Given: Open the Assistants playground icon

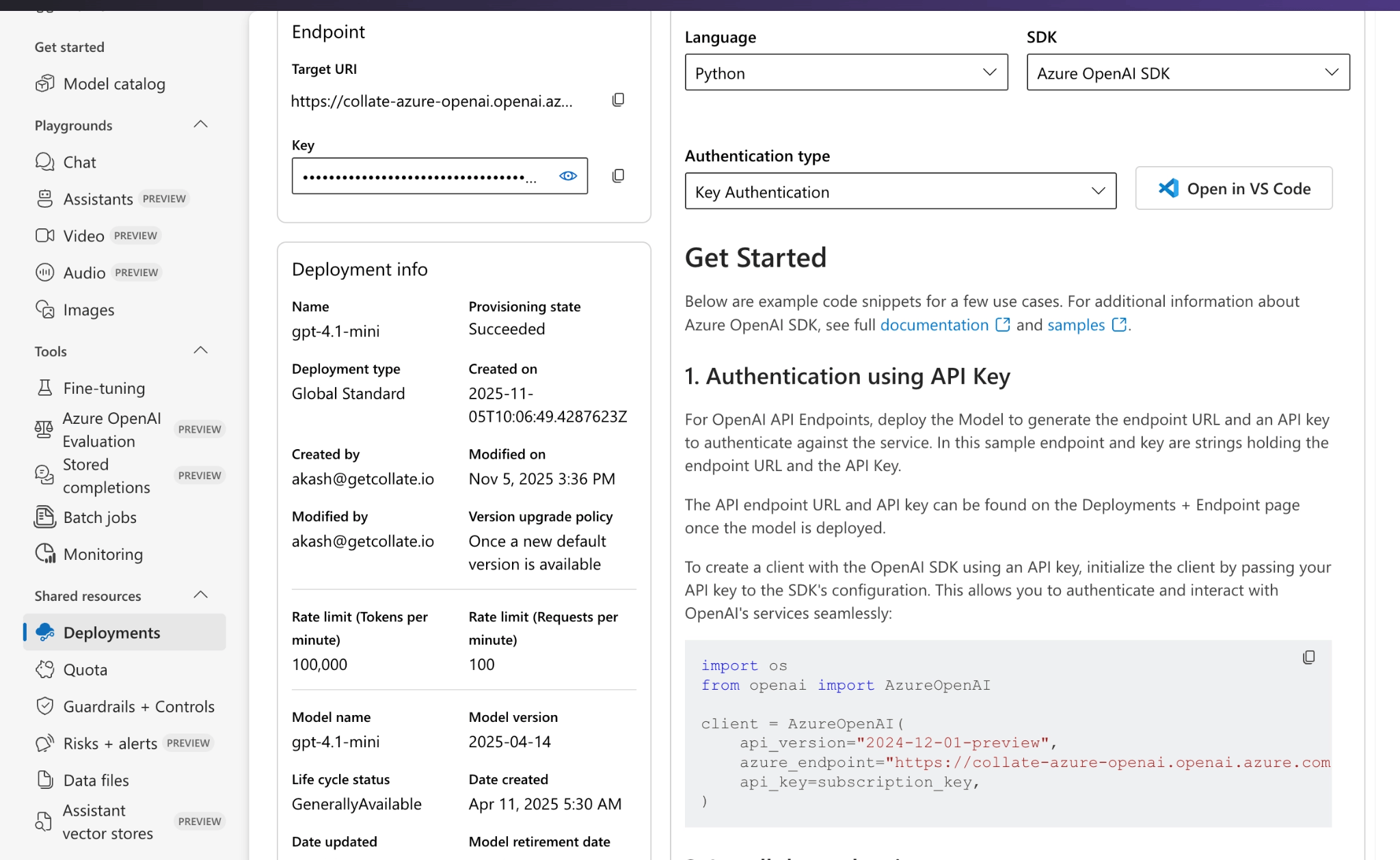Looking at the screenshot, I should pos(45,199).
